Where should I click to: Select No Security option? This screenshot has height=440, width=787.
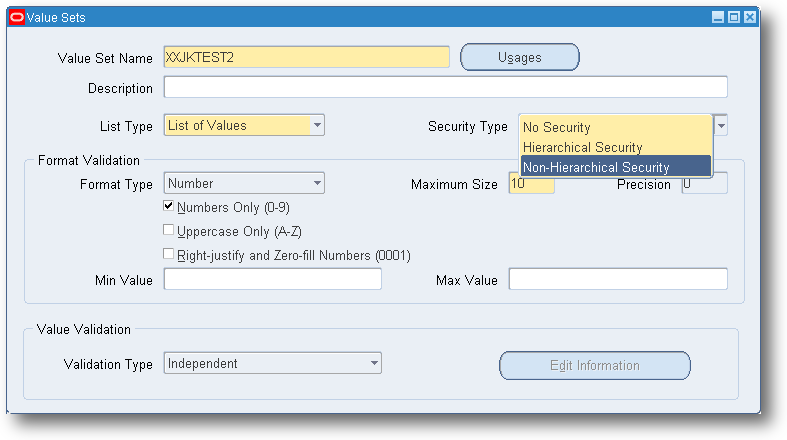click(616, 127)
